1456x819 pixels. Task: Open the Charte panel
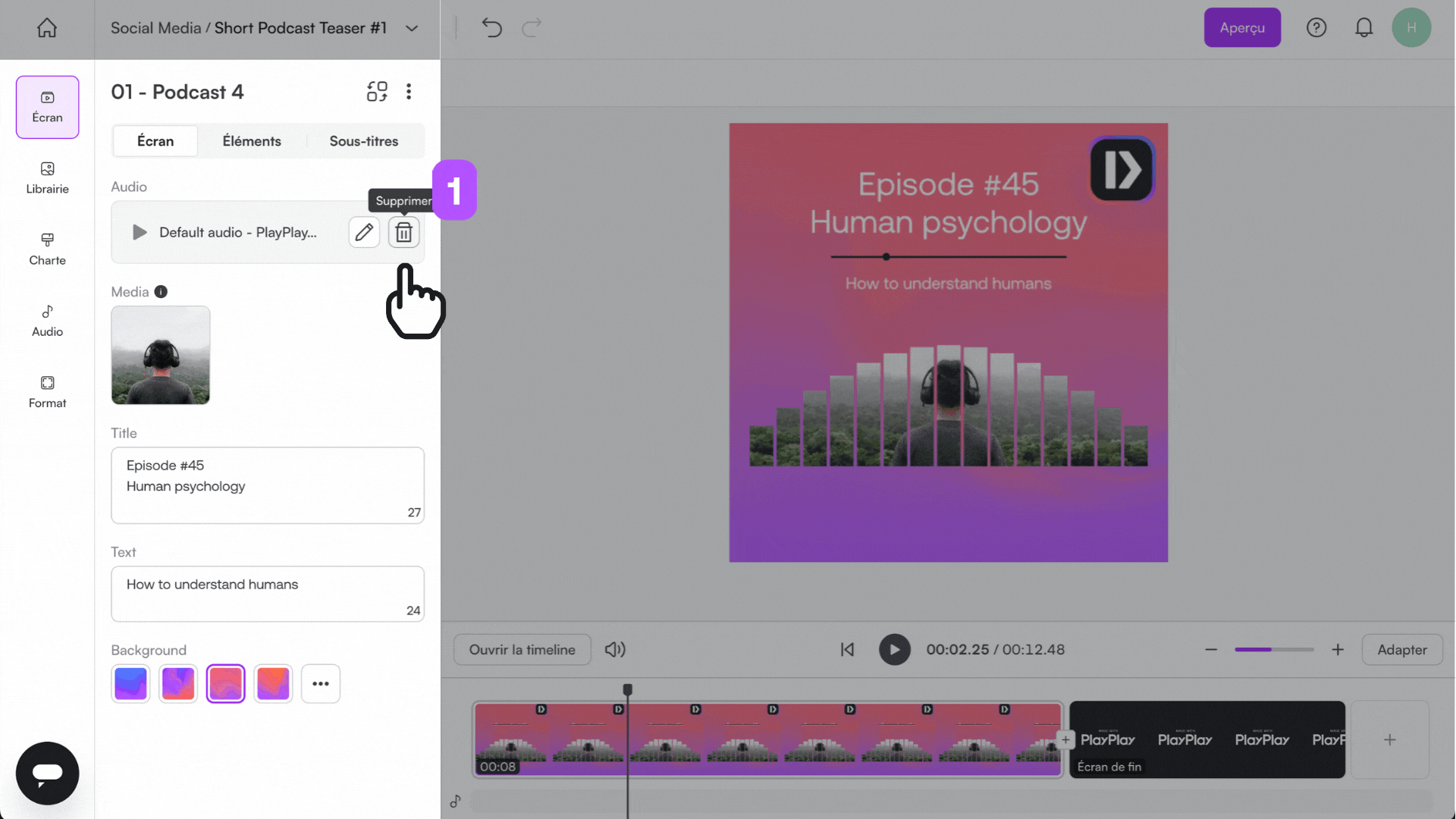coord(46,249)
